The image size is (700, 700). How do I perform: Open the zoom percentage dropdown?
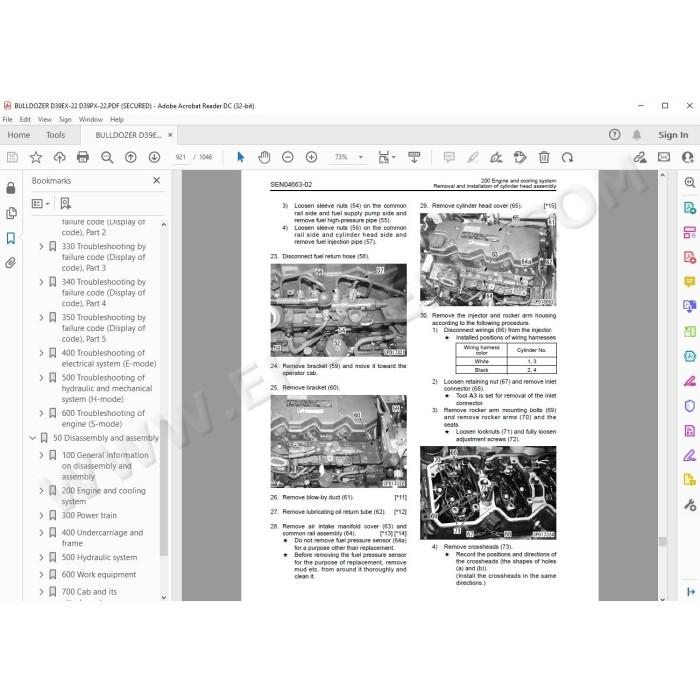pos(360,157)
